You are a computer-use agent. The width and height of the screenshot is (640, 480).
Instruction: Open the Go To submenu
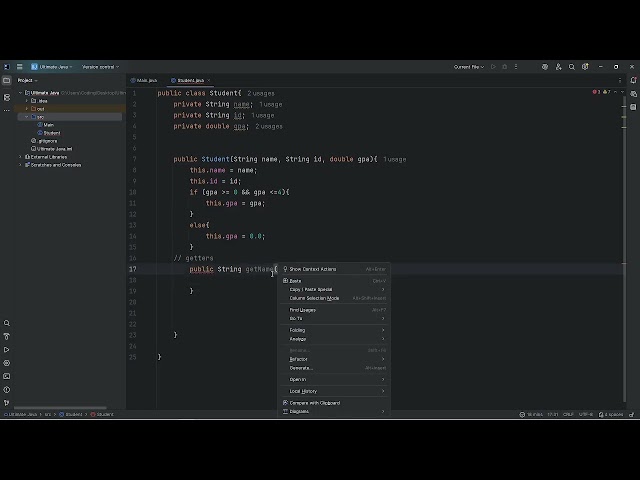334,318
